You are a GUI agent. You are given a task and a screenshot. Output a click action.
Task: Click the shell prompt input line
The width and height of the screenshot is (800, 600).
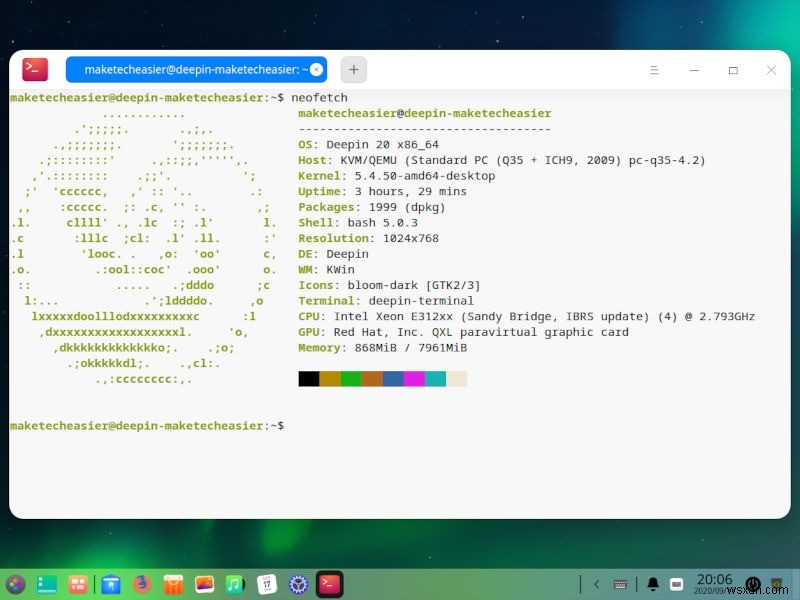pyautogui.click(x=300, y=425)
